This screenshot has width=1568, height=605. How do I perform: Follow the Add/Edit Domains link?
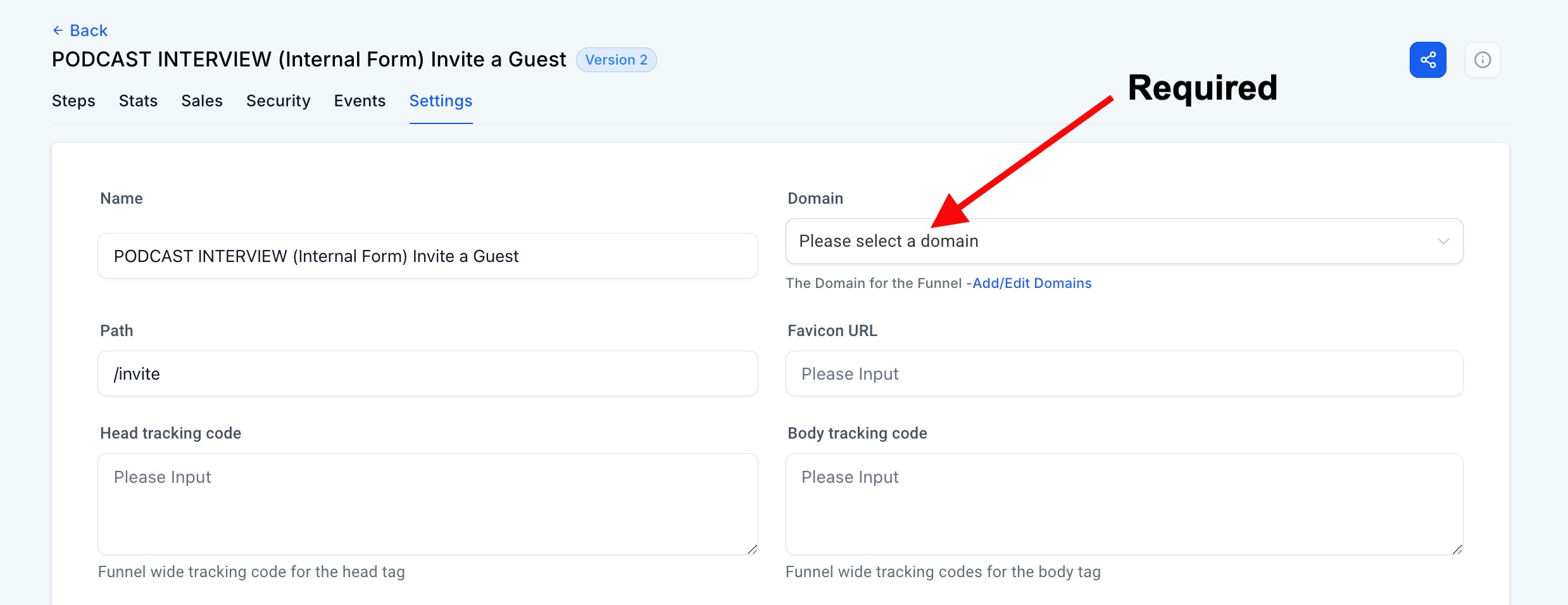click(1032, 283)
